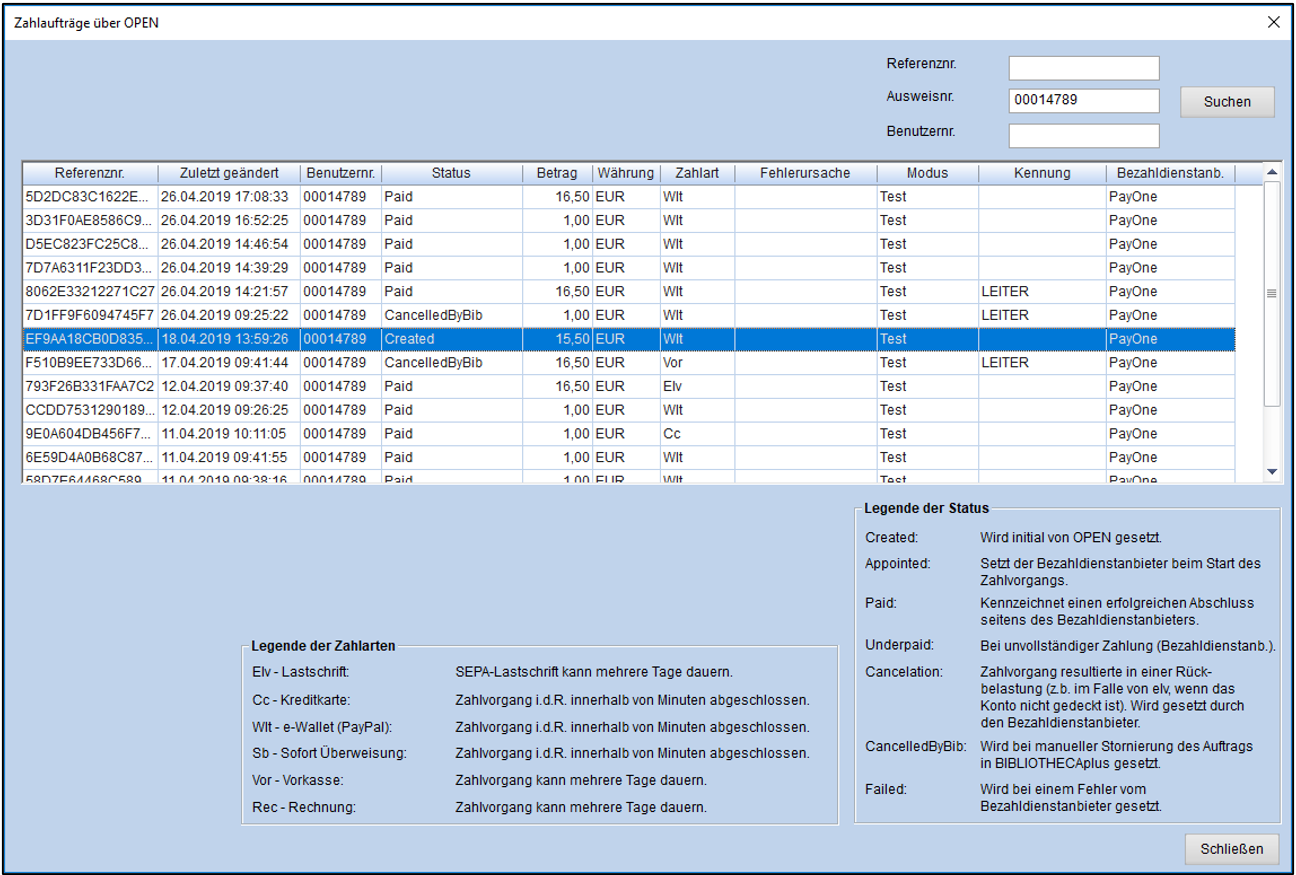The width and height of the screenshot is (1296, 875).
Task: Sort by Betrag column header
Action: (557, 173)
